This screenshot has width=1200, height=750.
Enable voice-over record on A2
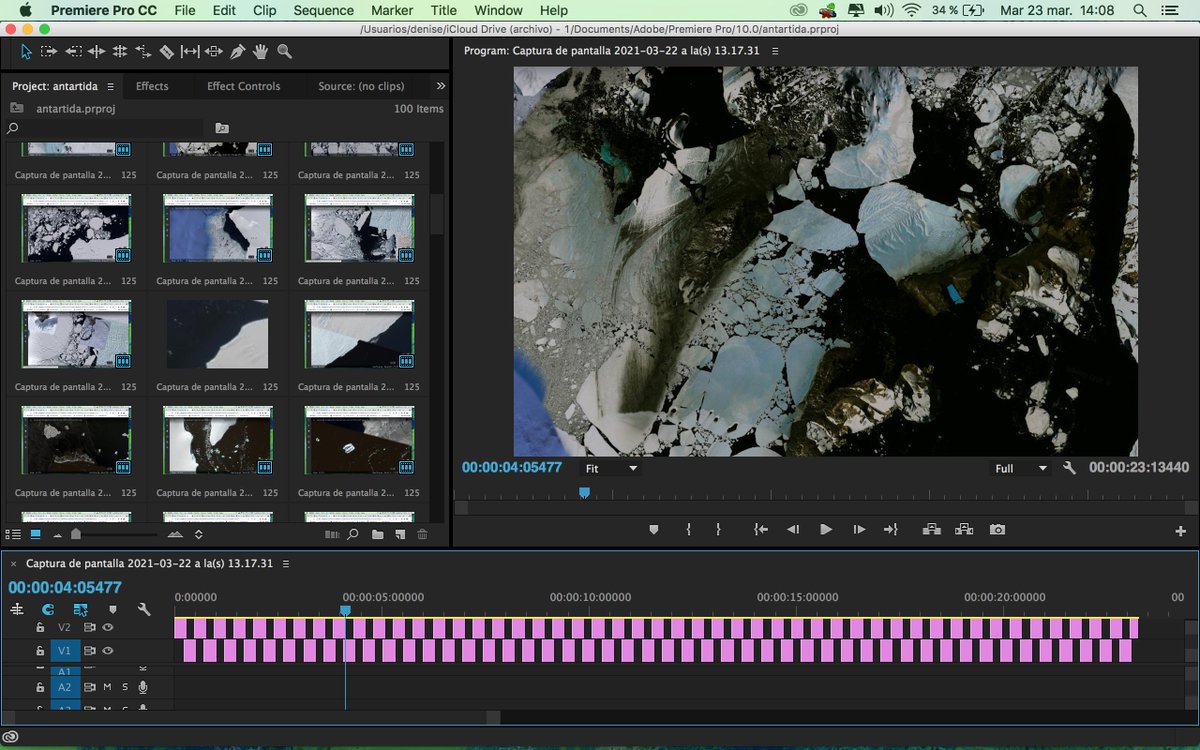tap(143, 687)
